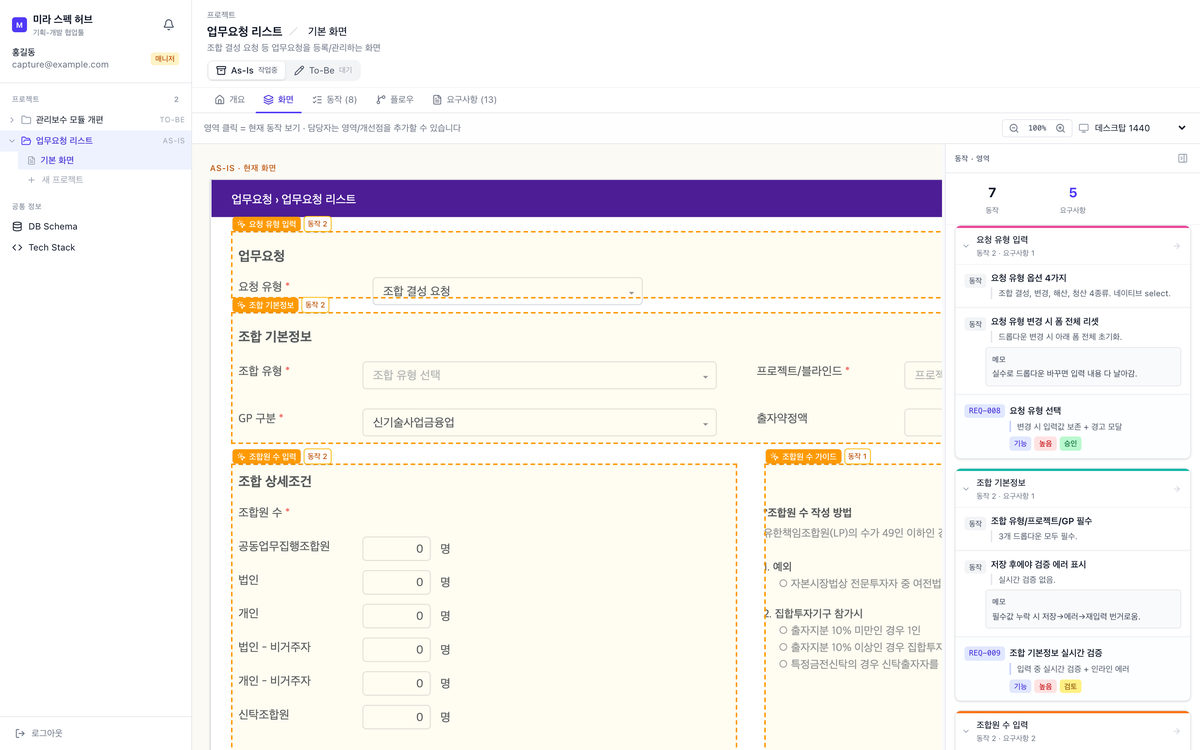Viewport: 1200px width, 750px height.
Task: Open the 요청 유형 select showing 조합 결성 요청
Action: (507, 291)
